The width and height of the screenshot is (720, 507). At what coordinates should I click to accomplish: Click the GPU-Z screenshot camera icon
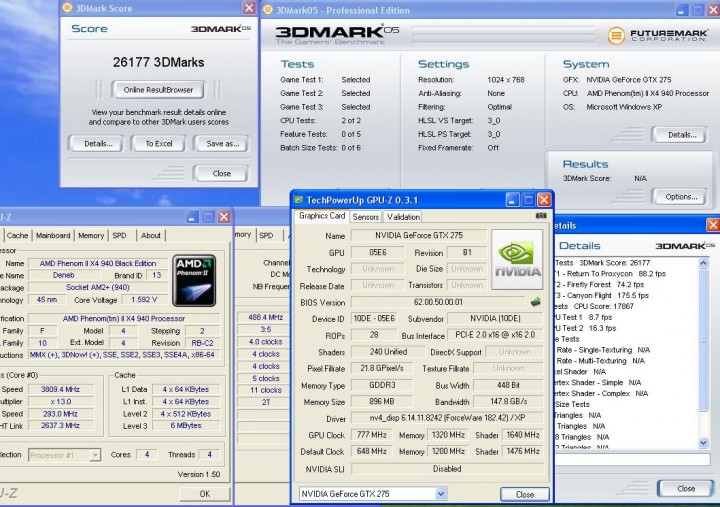pyautogui.click(x=541, y=215)
